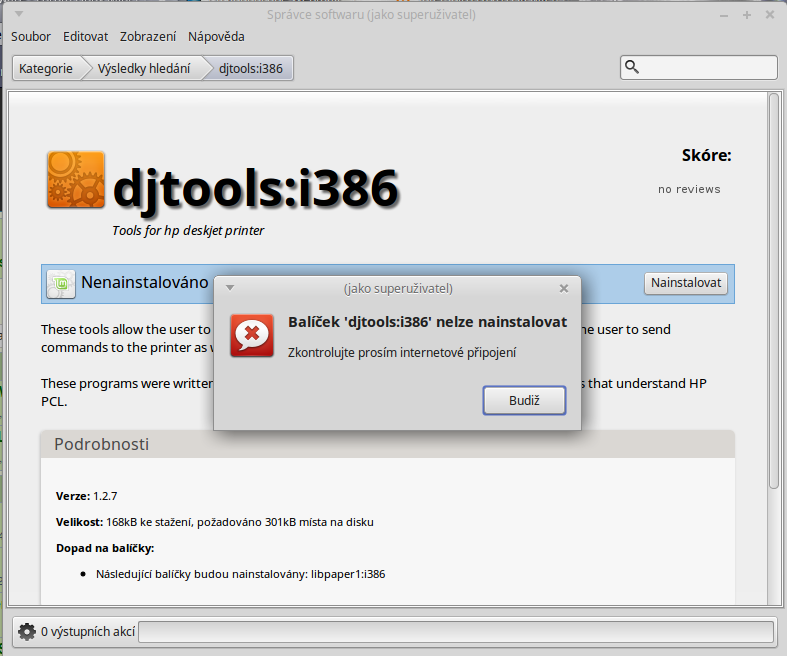Open the Nápověda menu

[x=216, y=37]
